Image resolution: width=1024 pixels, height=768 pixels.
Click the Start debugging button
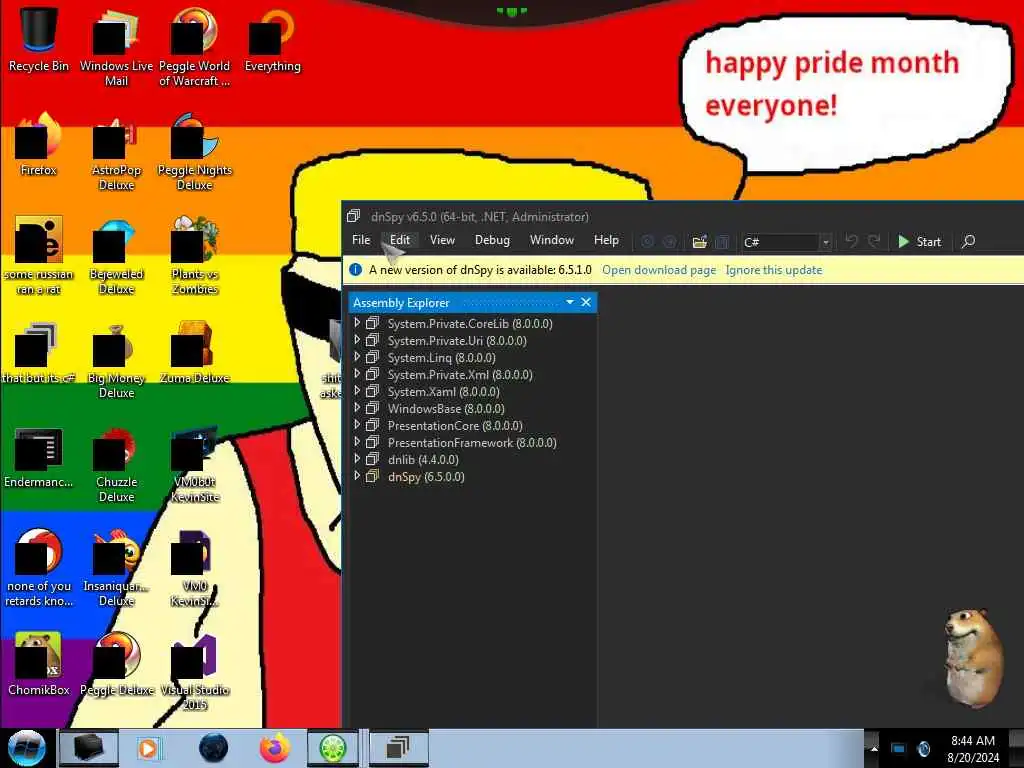click(920, 242)
